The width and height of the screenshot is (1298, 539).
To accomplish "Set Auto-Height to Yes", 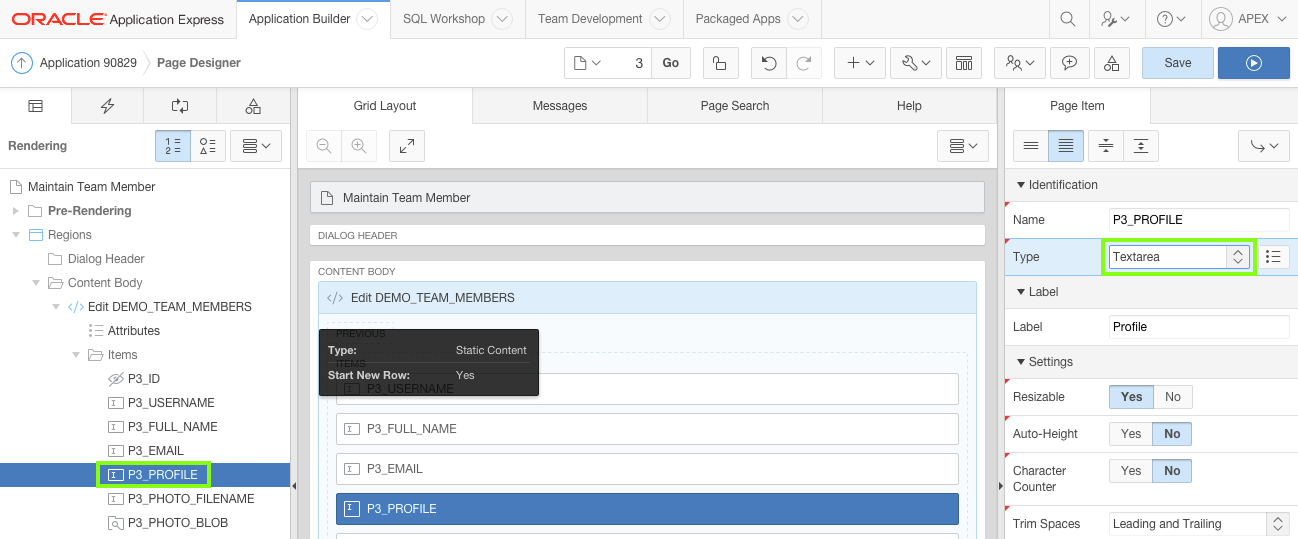I will pos(1131,434).
